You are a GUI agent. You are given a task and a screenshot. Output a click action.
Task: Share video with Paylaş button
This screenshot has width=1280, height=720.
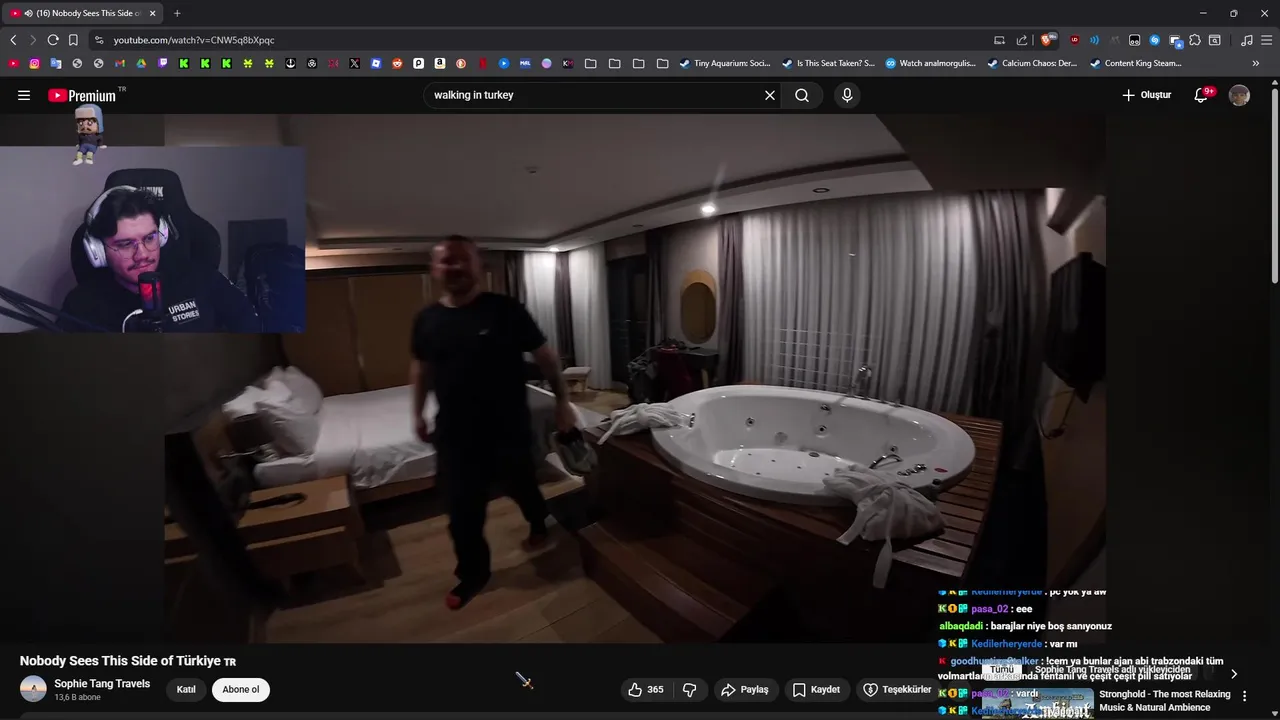click(745, 689)
